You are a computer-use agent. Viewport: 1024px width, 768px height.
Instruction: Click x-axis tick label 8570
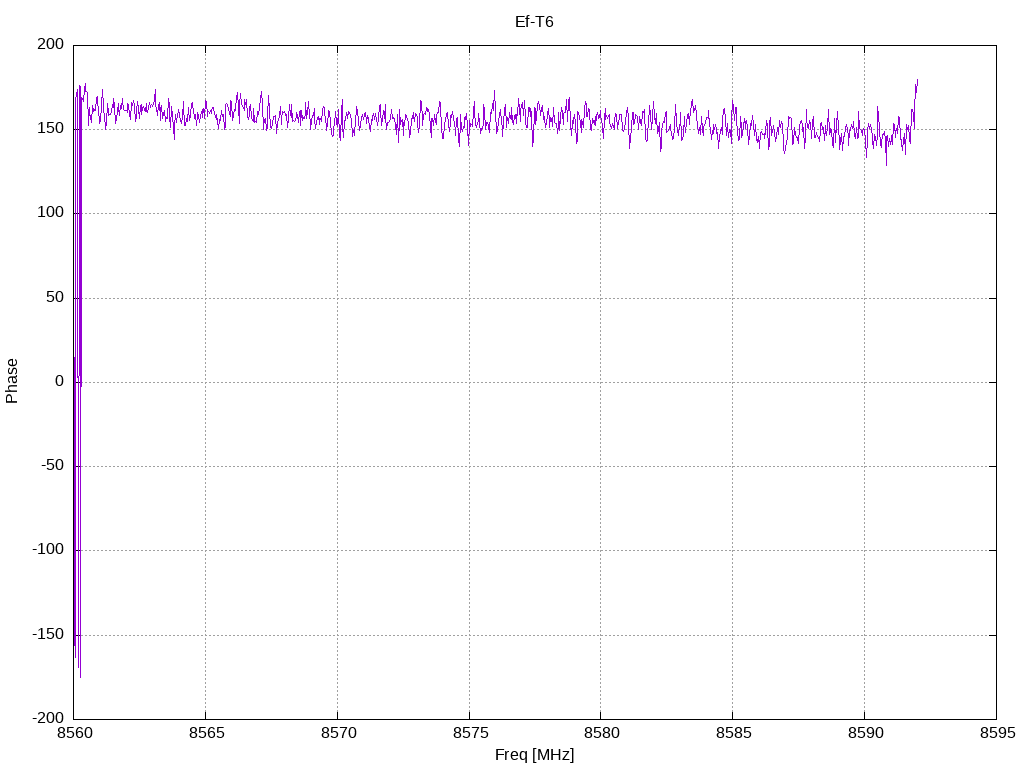pyautogui.click(x=338, y=733)
